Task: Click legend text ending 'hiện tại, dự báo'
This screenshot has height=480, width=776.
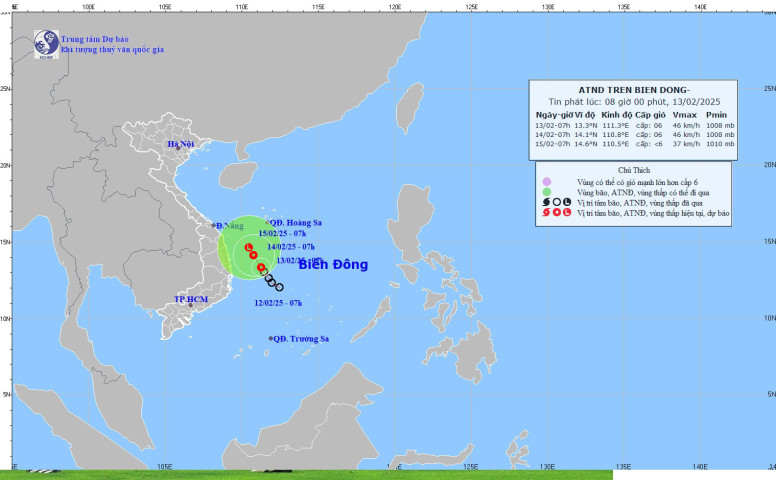Action: pos(653,213)
